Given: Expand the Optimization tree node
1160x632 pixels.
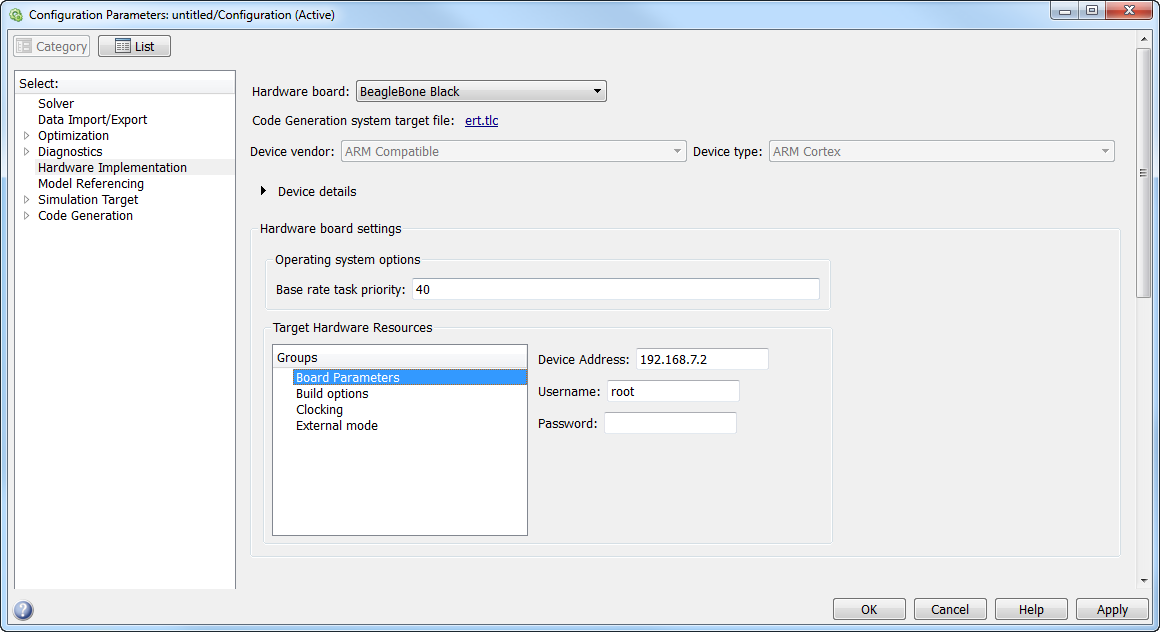Looking at the screenshot, I should pos(27,136).
